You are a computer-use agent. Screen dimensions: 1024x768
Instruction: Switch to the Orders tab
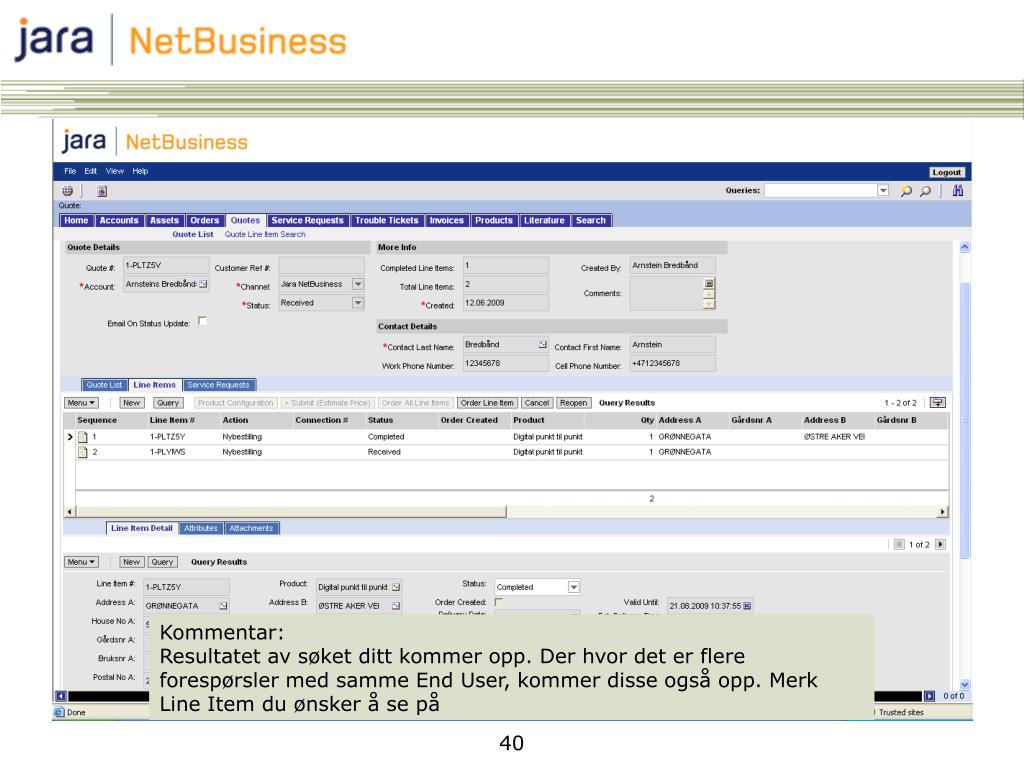click(x=205, y=221)
